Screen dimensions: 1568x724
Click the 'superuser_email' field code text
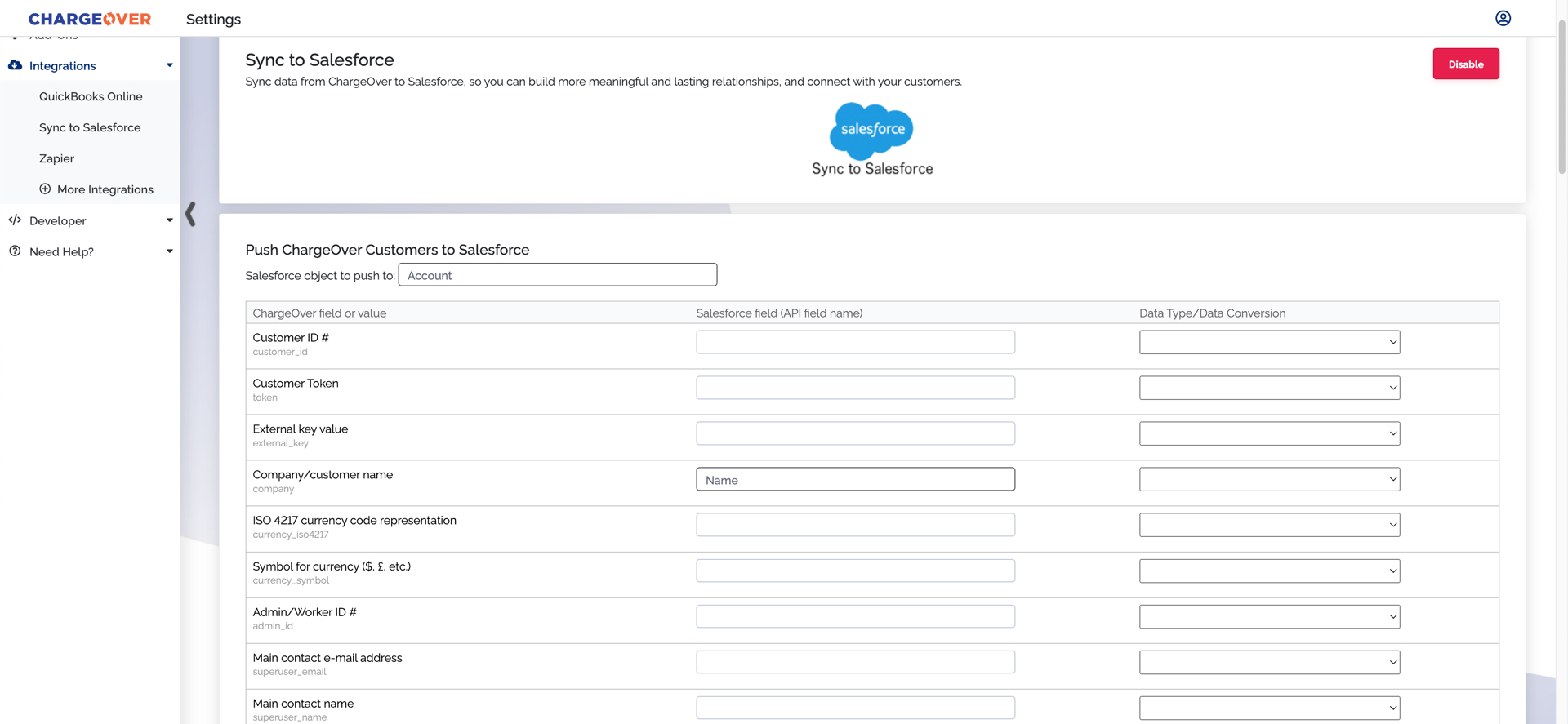point(289,672)
